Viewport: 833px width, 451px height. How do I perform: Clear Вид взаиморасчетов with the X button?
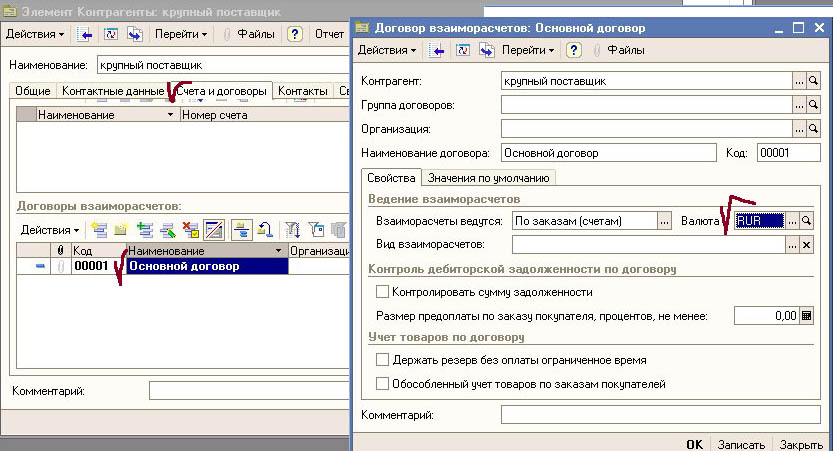807,244
